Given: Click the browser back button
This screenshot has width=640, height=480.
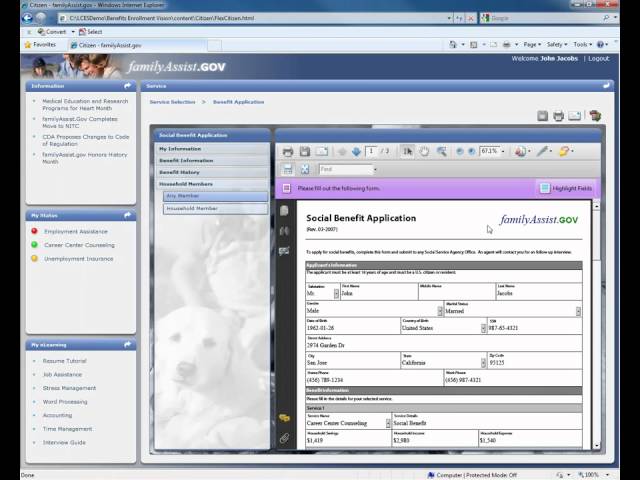Looking at the screenshot, I should coord(27,18).
